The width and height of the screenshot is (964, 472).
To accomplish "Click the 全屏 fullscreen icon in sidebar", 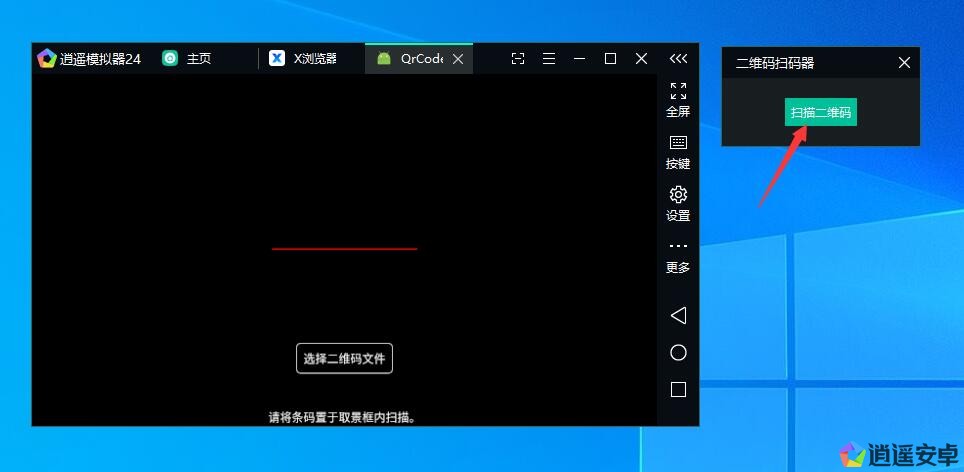I will click(678, 92).
